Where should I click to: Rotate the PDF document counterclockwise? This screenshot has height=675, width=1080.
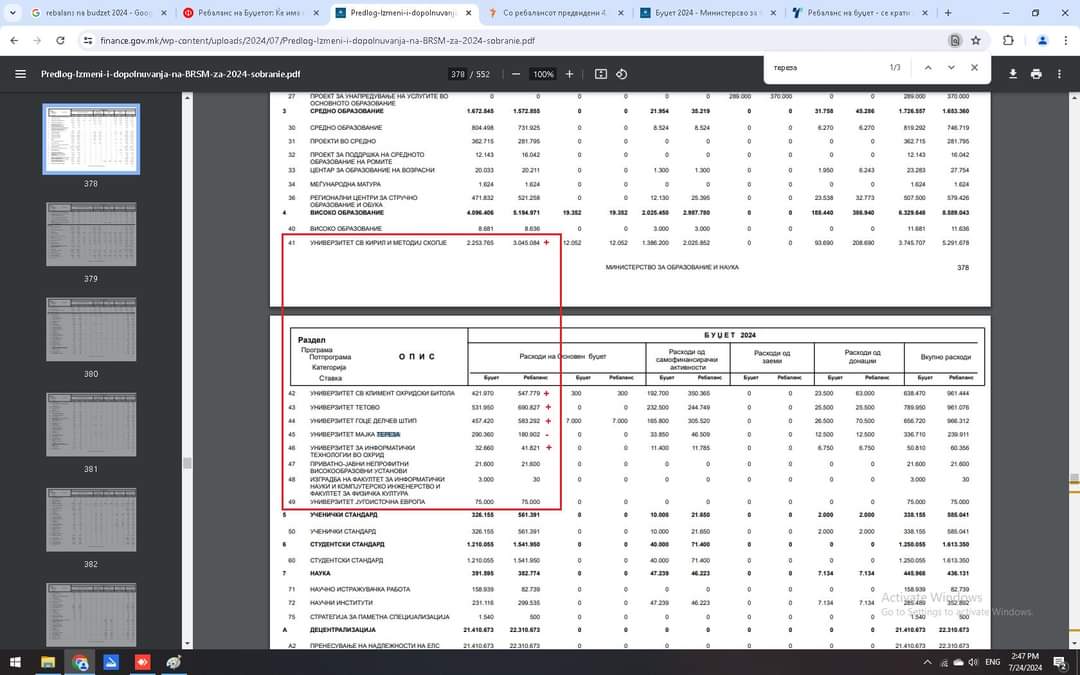[622, 74]
